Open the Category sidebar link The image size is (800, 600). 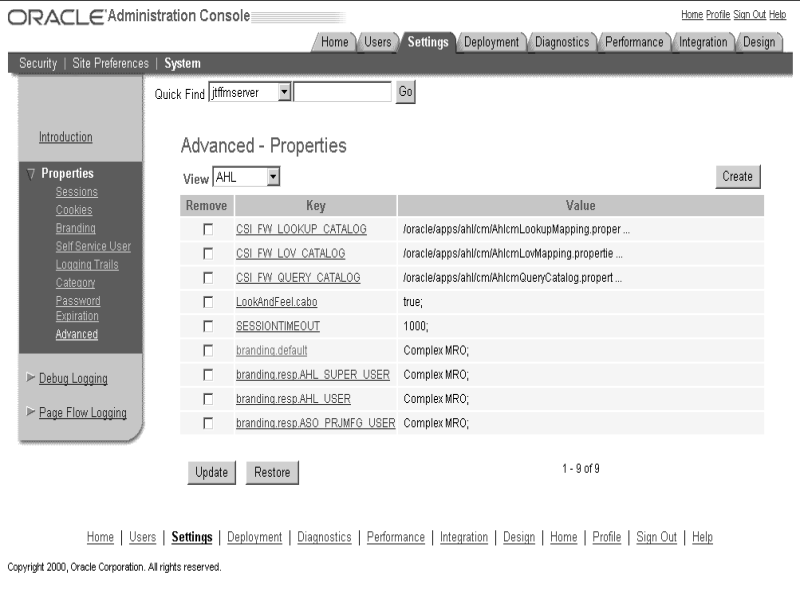[x=75, y=283]
